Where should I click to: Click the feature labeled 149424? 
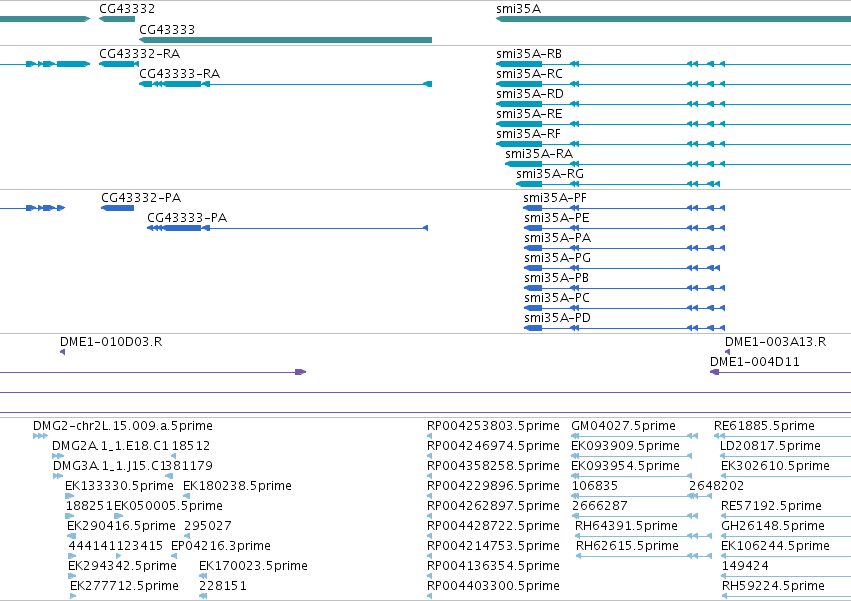745,566
